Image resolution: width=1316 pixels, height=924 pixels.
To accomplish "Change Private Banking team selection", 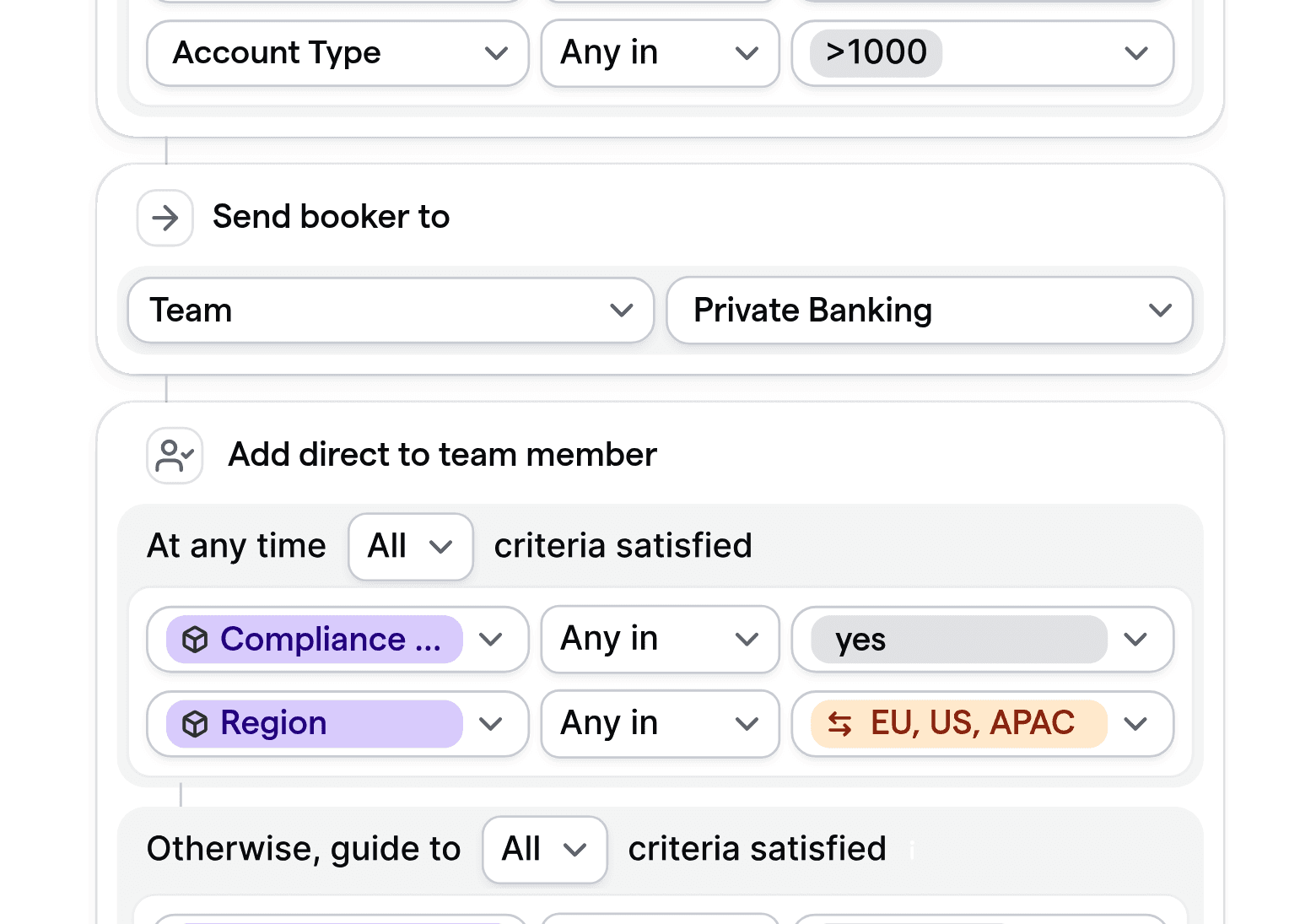I will pyautogui.click(x=928, y=311).
